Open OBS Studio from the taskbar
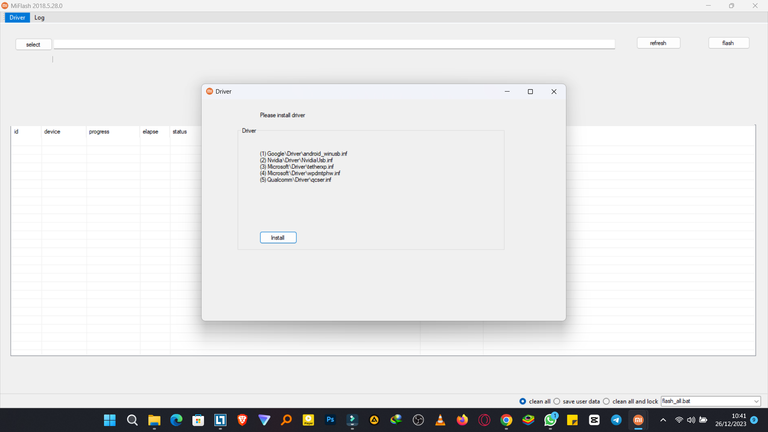Image resolution: width=768 pixels, height=432 pixels. coord(418,420)
